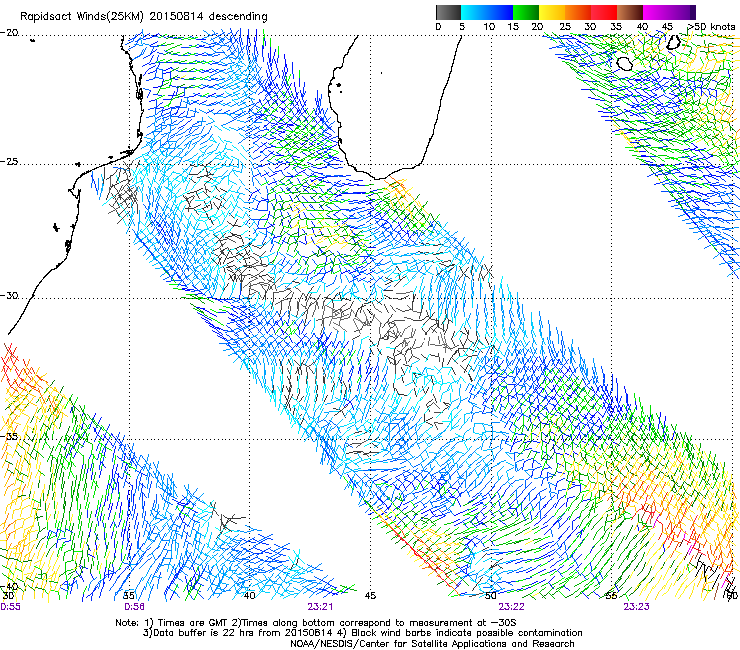Click the longitude label '35' on bottom axis
The height and width of the screenshot is (650, 740).
128,596
